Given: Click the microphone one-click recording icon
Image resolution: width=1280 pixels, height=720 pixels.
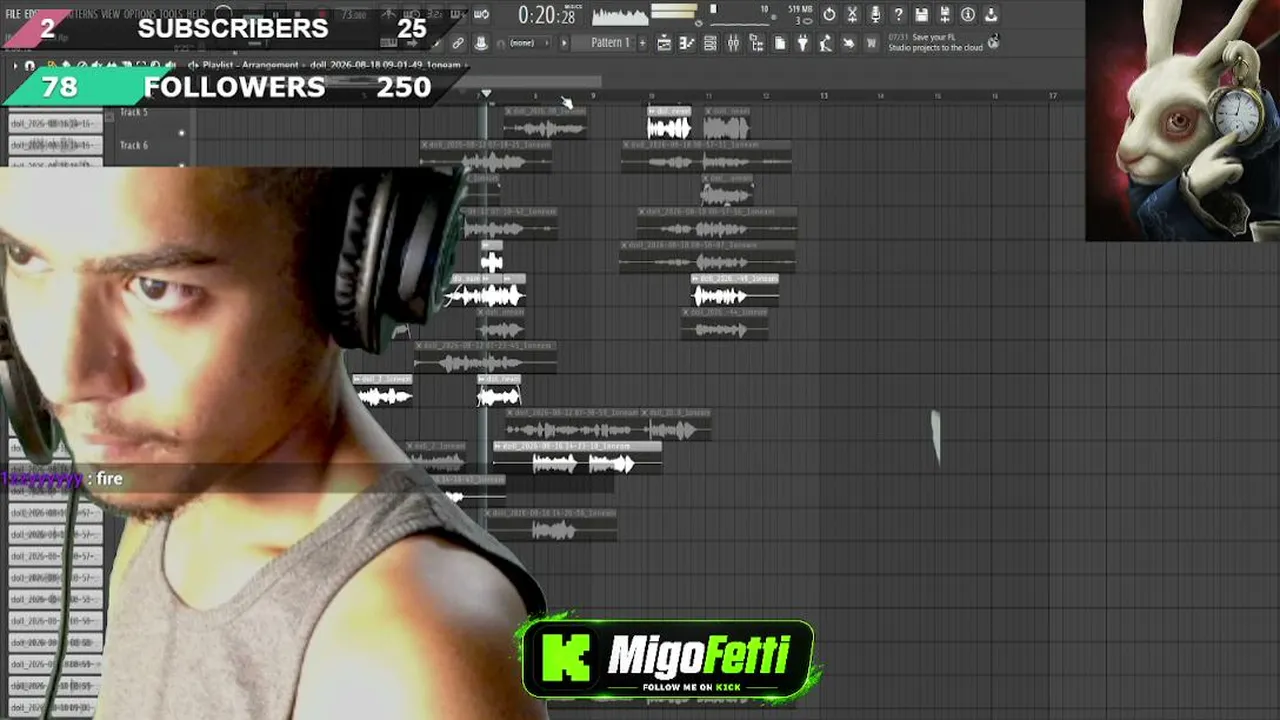Looking at the screenshot, I should [876, 15].
